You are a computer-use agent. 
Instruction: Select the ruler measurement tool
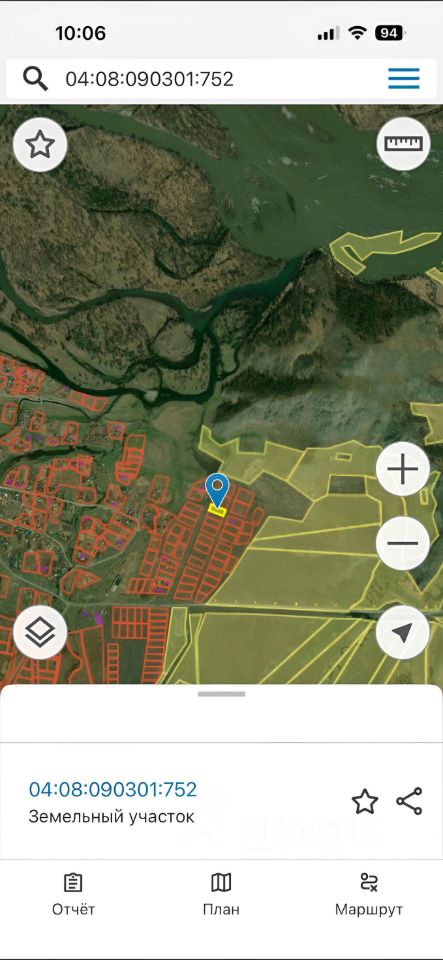(x=403, y=143)
